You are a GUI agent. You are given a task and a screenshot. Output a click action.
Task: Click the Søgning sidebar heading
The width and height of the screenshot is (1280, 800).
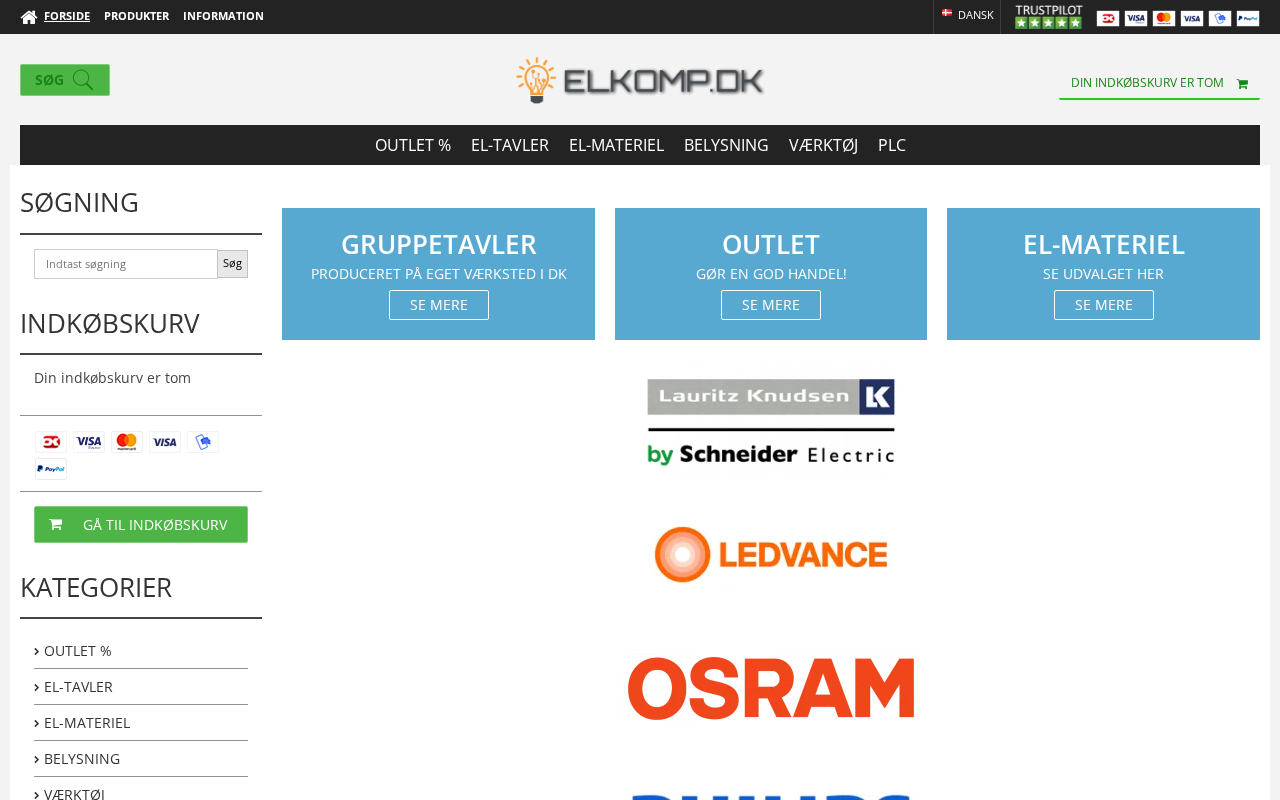[x=80, y=202]
